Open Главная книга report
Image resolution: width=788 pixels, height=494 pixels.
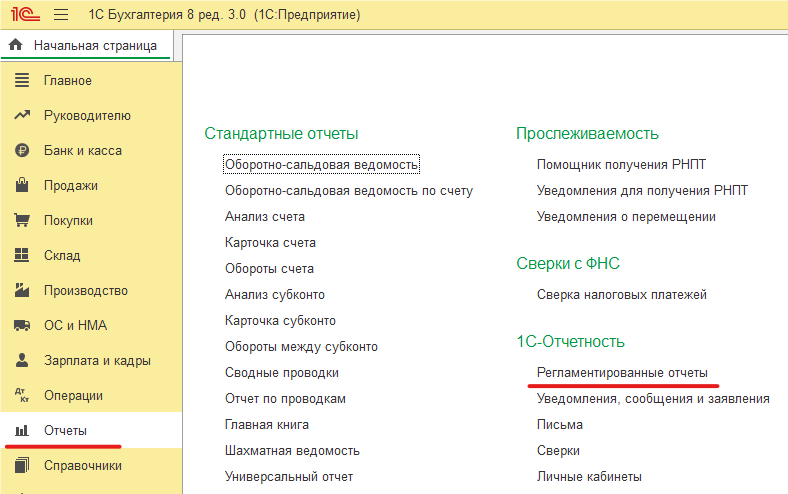pos(267,425)
